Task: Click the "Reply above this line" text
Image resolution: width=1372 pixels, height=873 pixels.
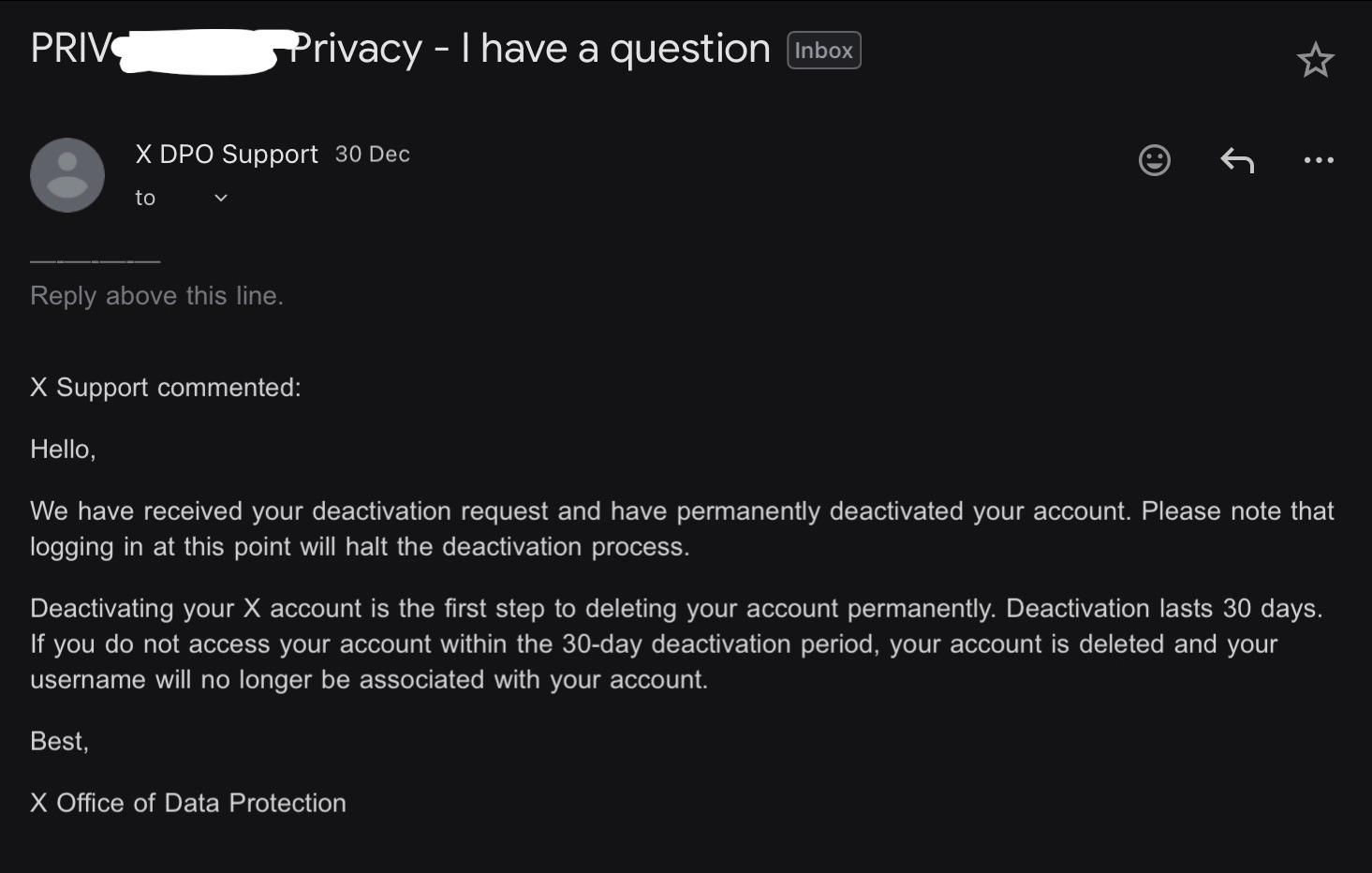Action: [155, 294]
